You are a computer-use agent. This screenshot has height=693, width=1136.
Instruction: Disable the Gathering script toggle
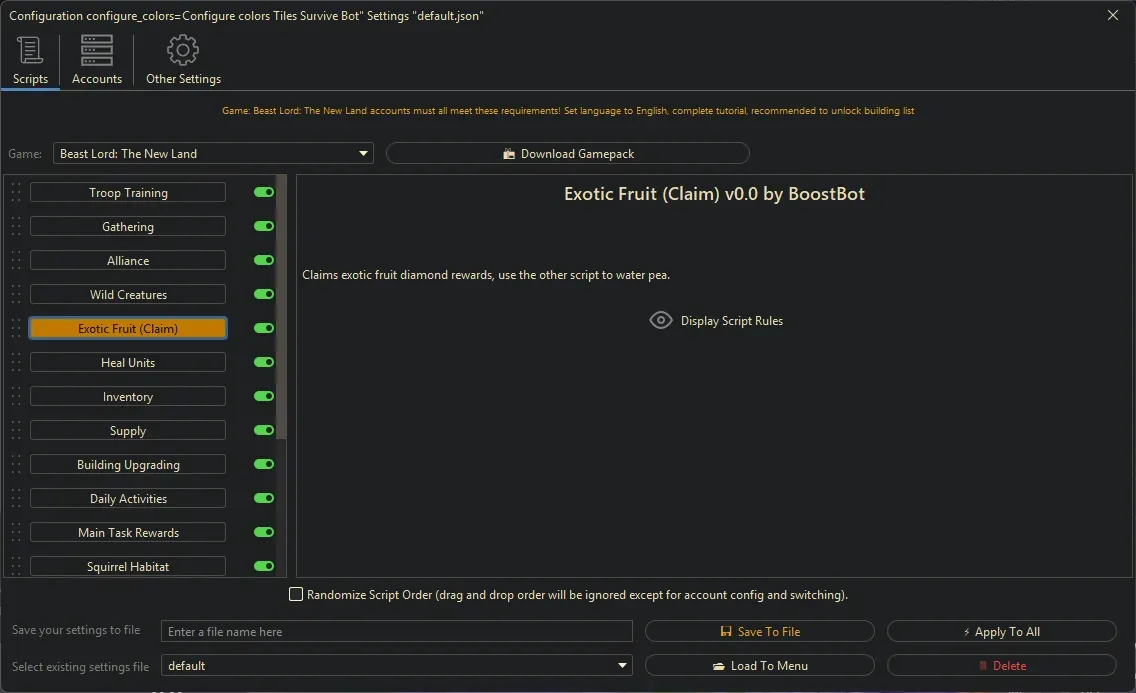[263, 226]
